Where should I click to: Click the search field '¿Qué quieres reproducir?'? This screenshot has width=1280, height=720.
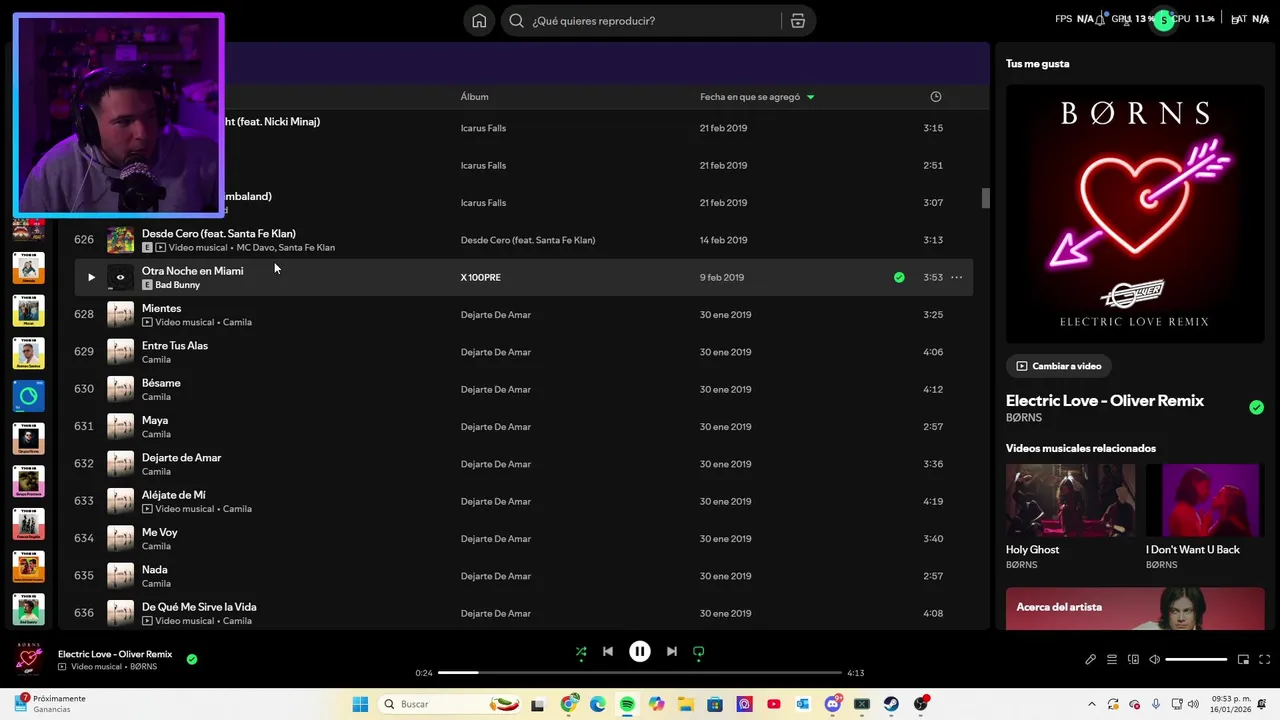tap(640, 21)
